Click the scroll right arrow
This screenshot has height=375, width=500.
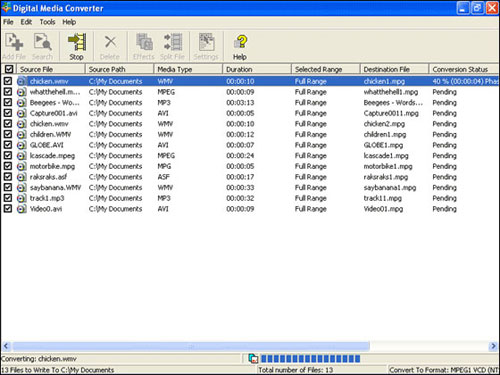tap(493, 346)
